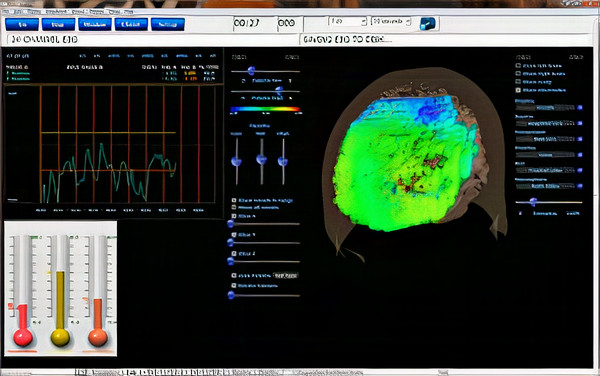Open the first item in the top menu bar
Image resolution: width=600 pixels, height=376 pixels.
pos(6,12)
